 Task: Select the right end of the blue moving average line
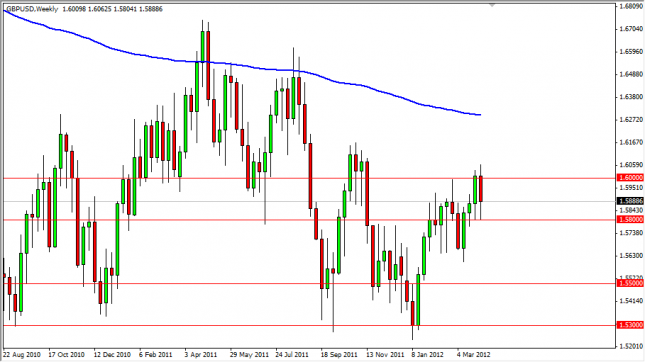pyautogui.click(x=480, y=115)
